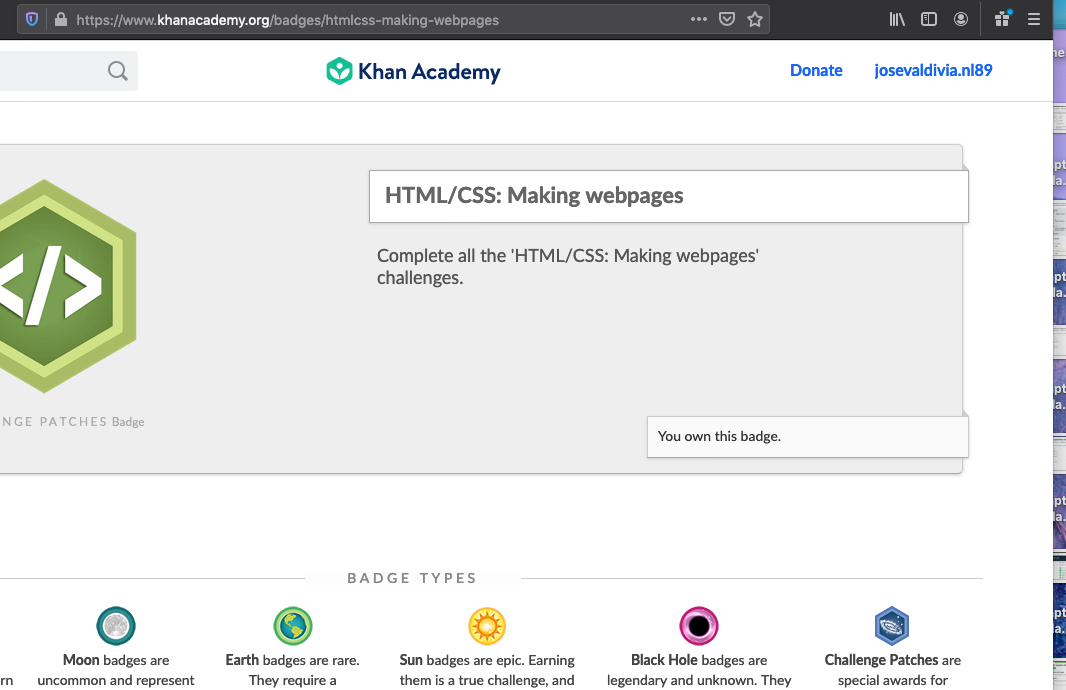Toggle Firefox sidebar view
This screenshot has height=690, width=1066.
(929, 19)
